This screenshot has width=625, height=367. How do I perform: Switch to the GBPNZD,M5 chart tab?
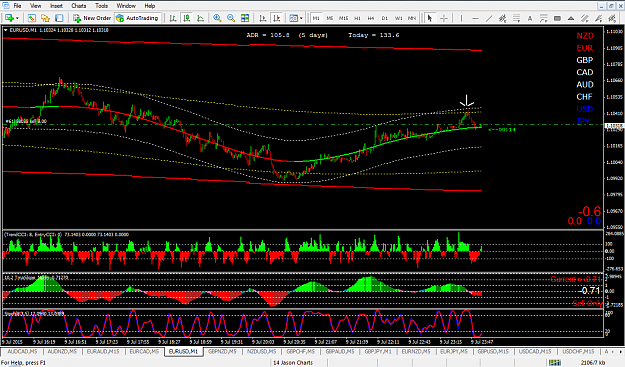[x=222, y=351]
